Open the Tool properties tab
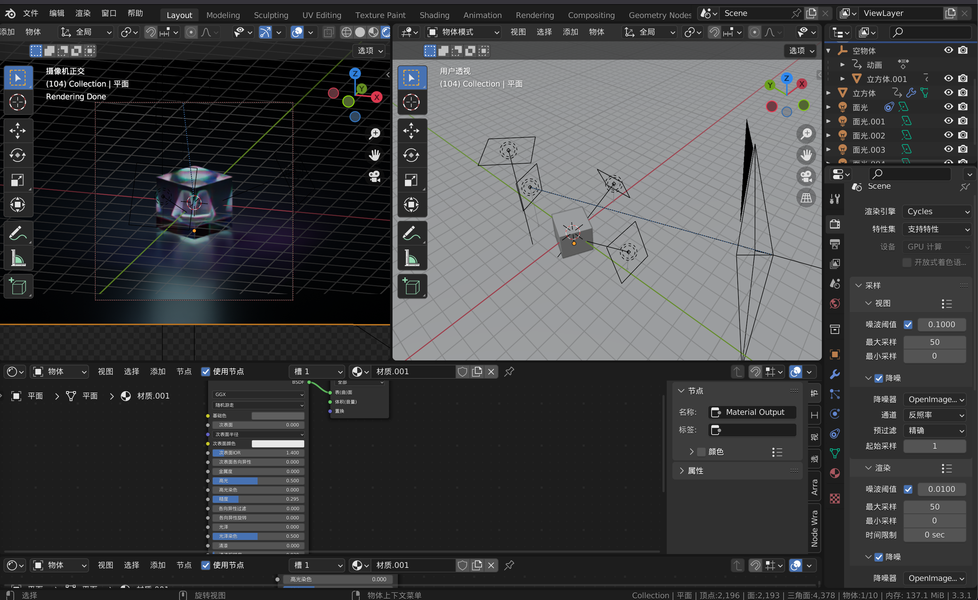978x600 pixels. click(835, 199)
